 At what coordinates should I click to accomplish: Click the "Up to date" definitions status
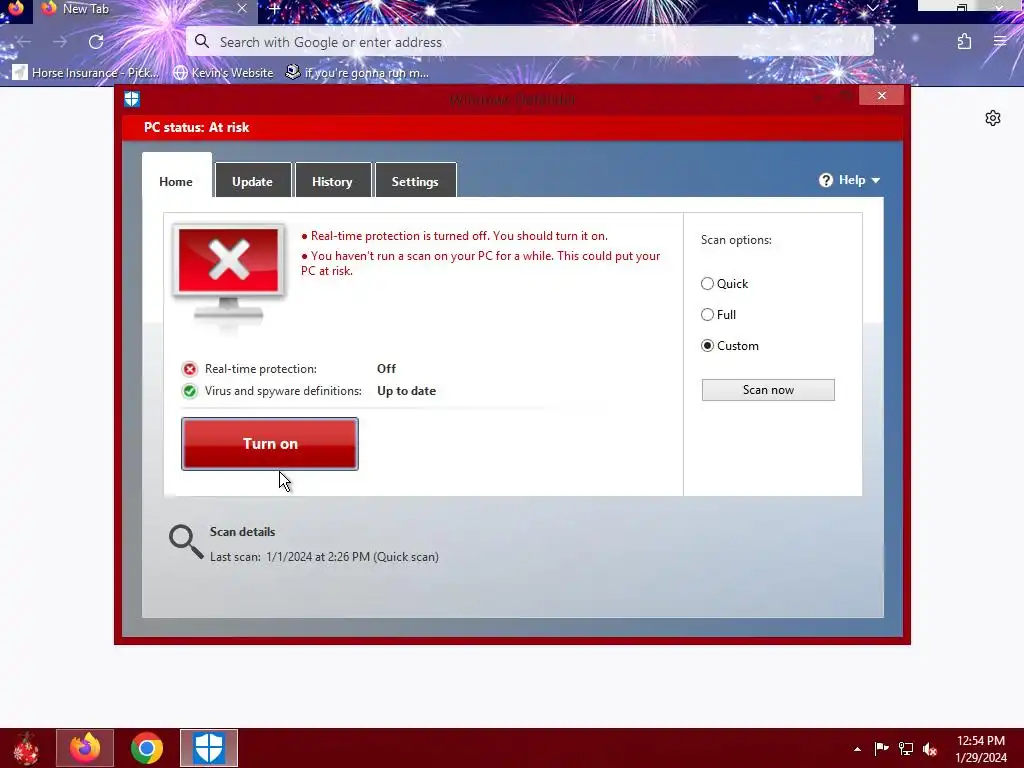coord(406,391)
